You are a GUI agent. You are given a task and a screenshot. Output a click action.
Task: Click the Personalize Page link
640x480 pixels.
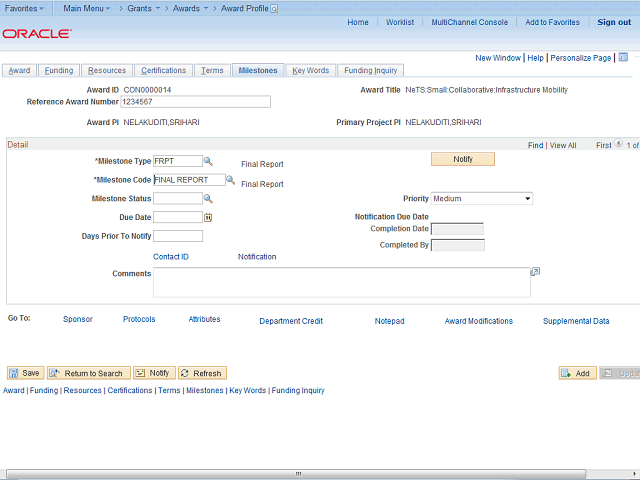click(580, 58)
